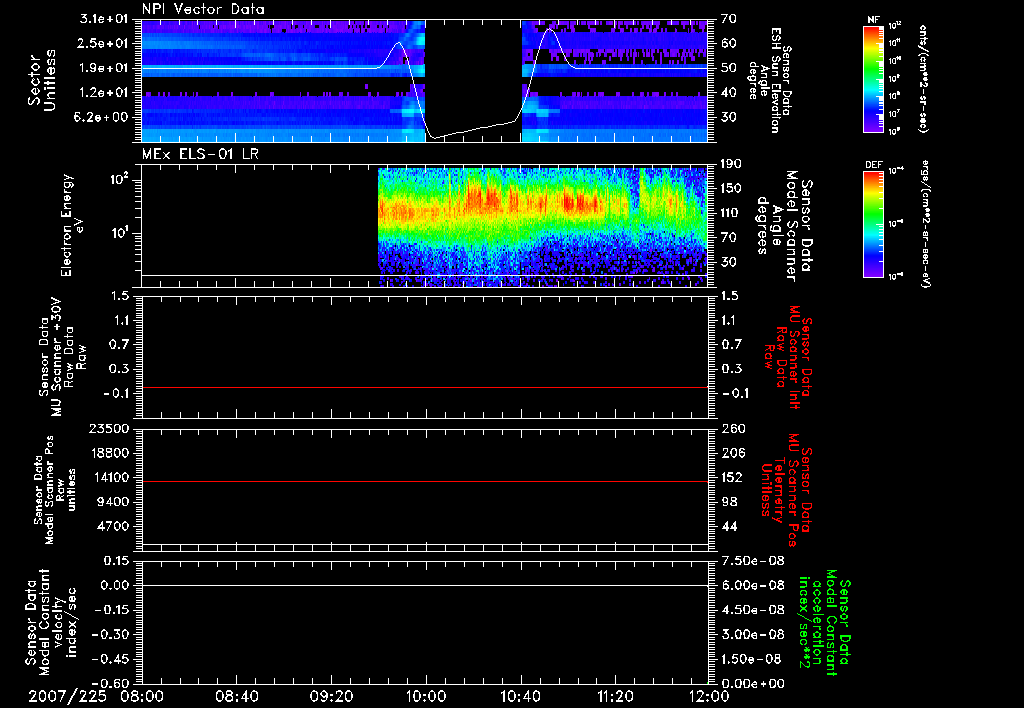The width and height of the screenshot is (1024, 708).
Task: Click the '110' scanner angle tick label
Action: pos(731,213)
